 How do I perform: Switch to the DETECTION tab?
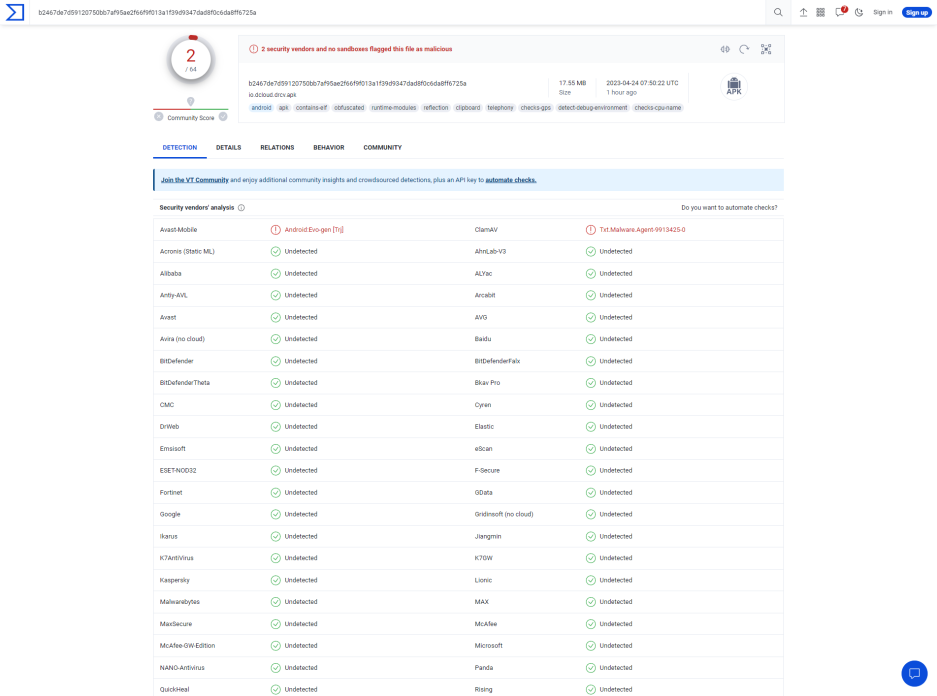click(x=180, y=148)
